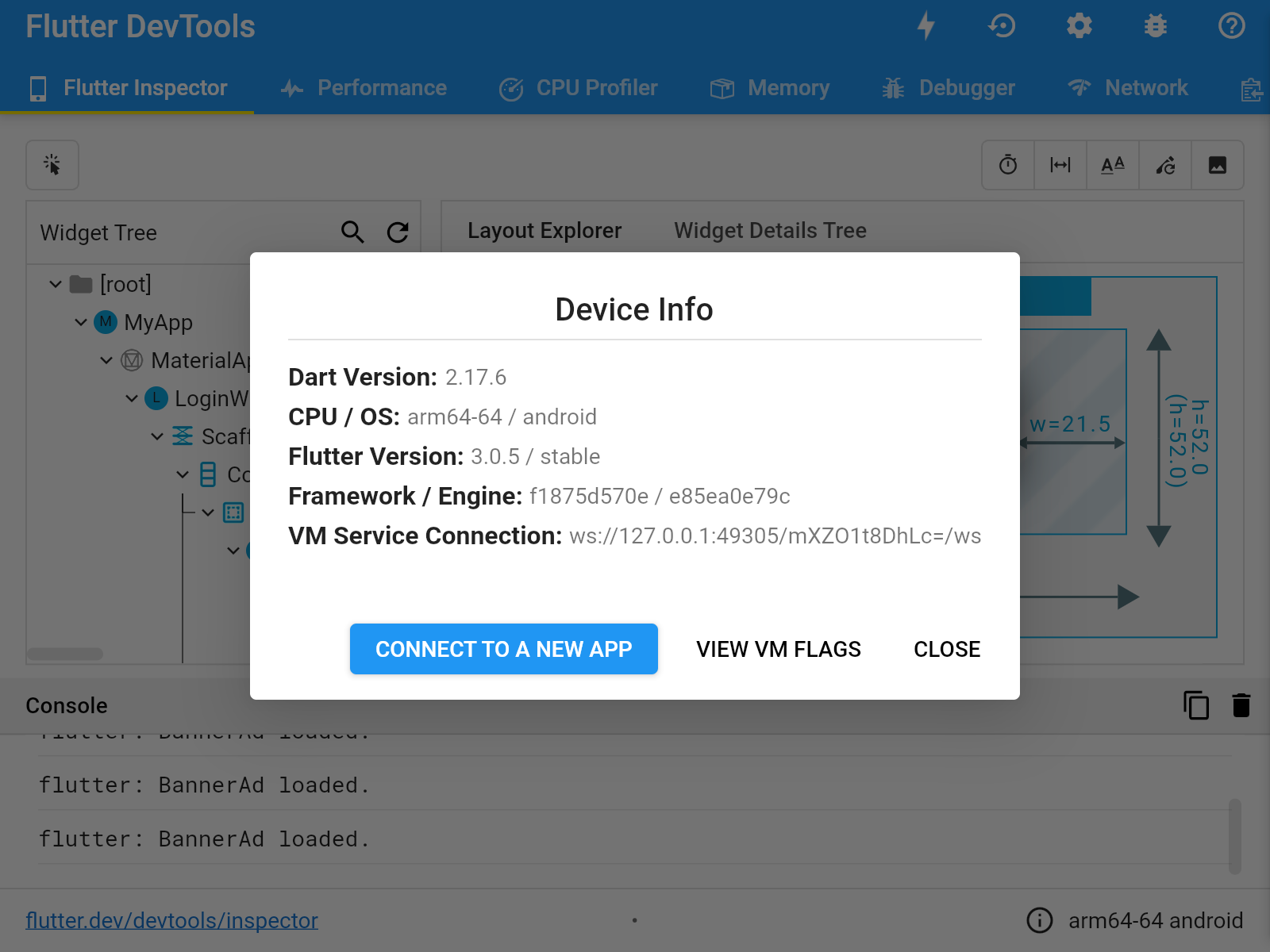The image size is (1270, 952).
Task: Open the Widget Details Tree tab
Action: 770,231
